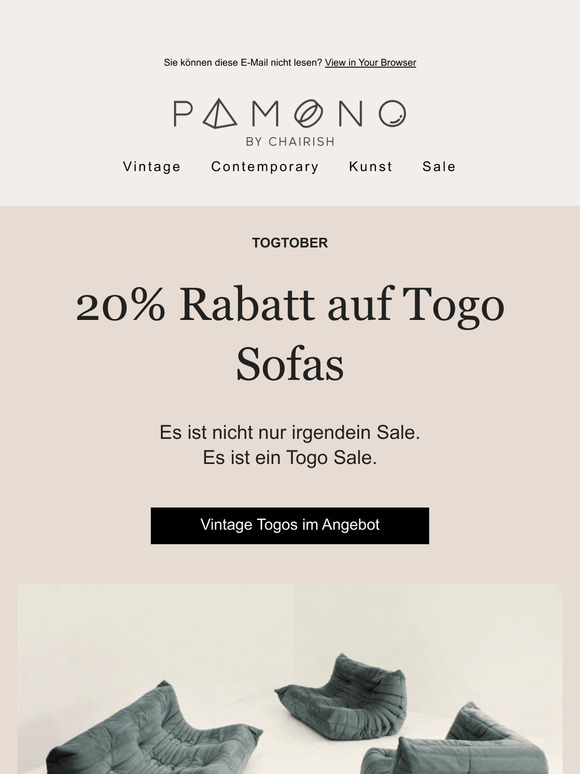Click the BY CHAIRISH tagline
This screenshot has width=580, height=774.
[x=290, y=142]
